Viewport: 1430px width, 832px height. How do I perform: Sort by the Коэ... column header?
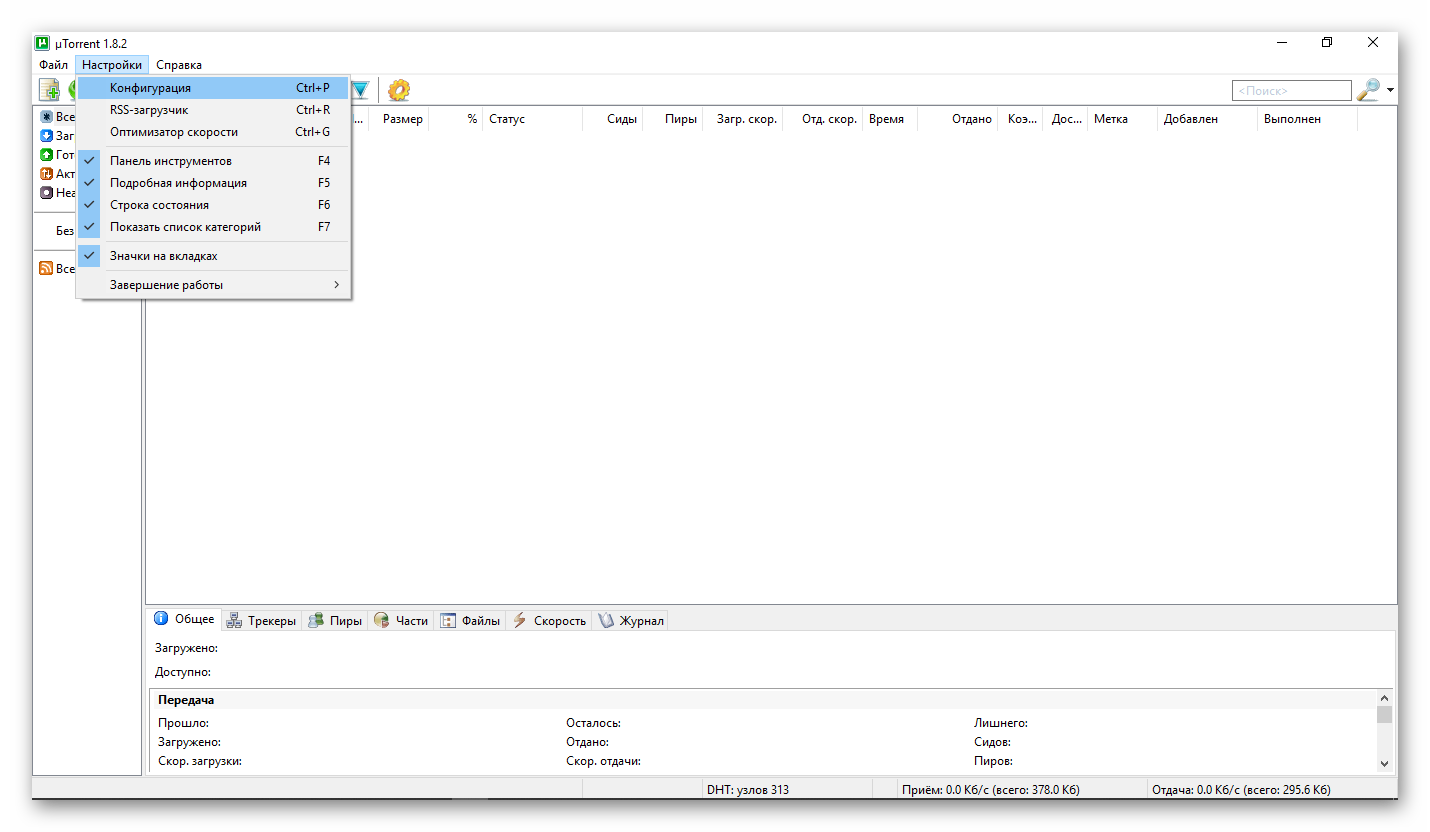1020,119
